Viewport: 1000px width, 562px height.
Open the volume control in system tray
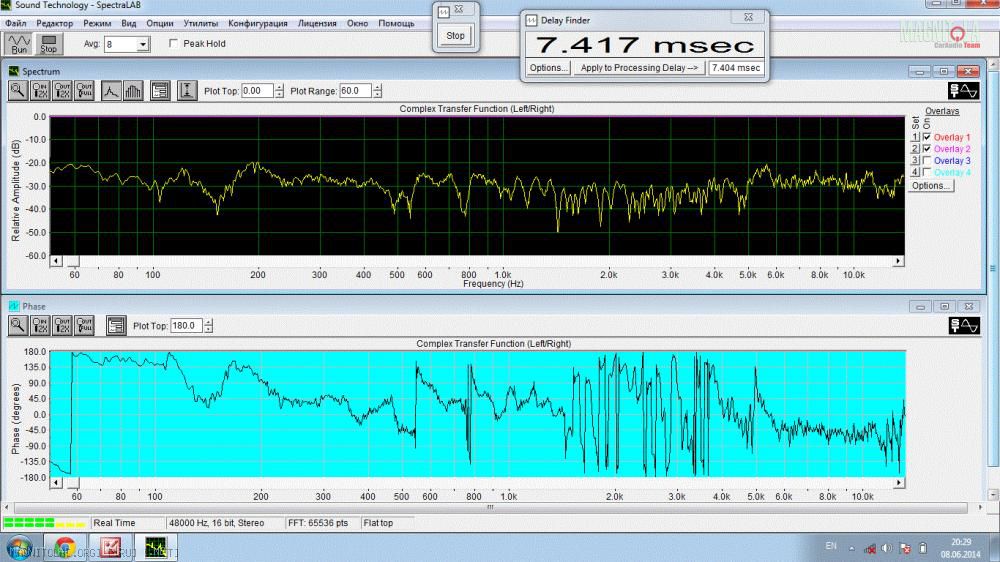tap(886, 548)
